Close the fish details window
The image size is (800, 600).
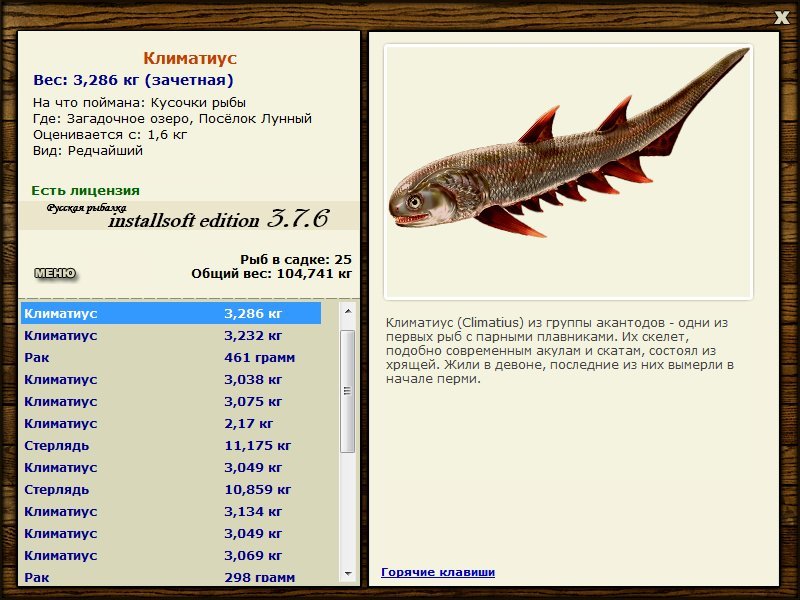[781, 18]
